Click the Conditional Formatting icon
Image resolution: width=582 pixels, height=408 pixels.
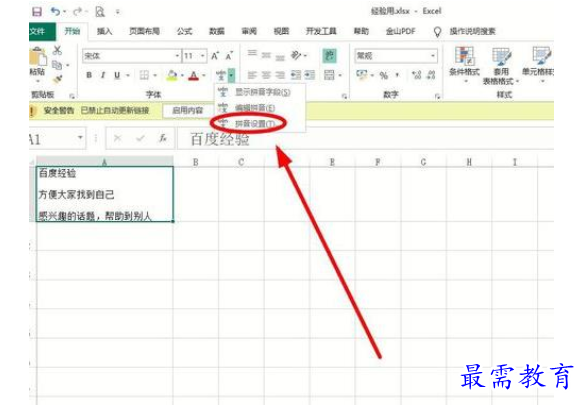pos(464,56)
